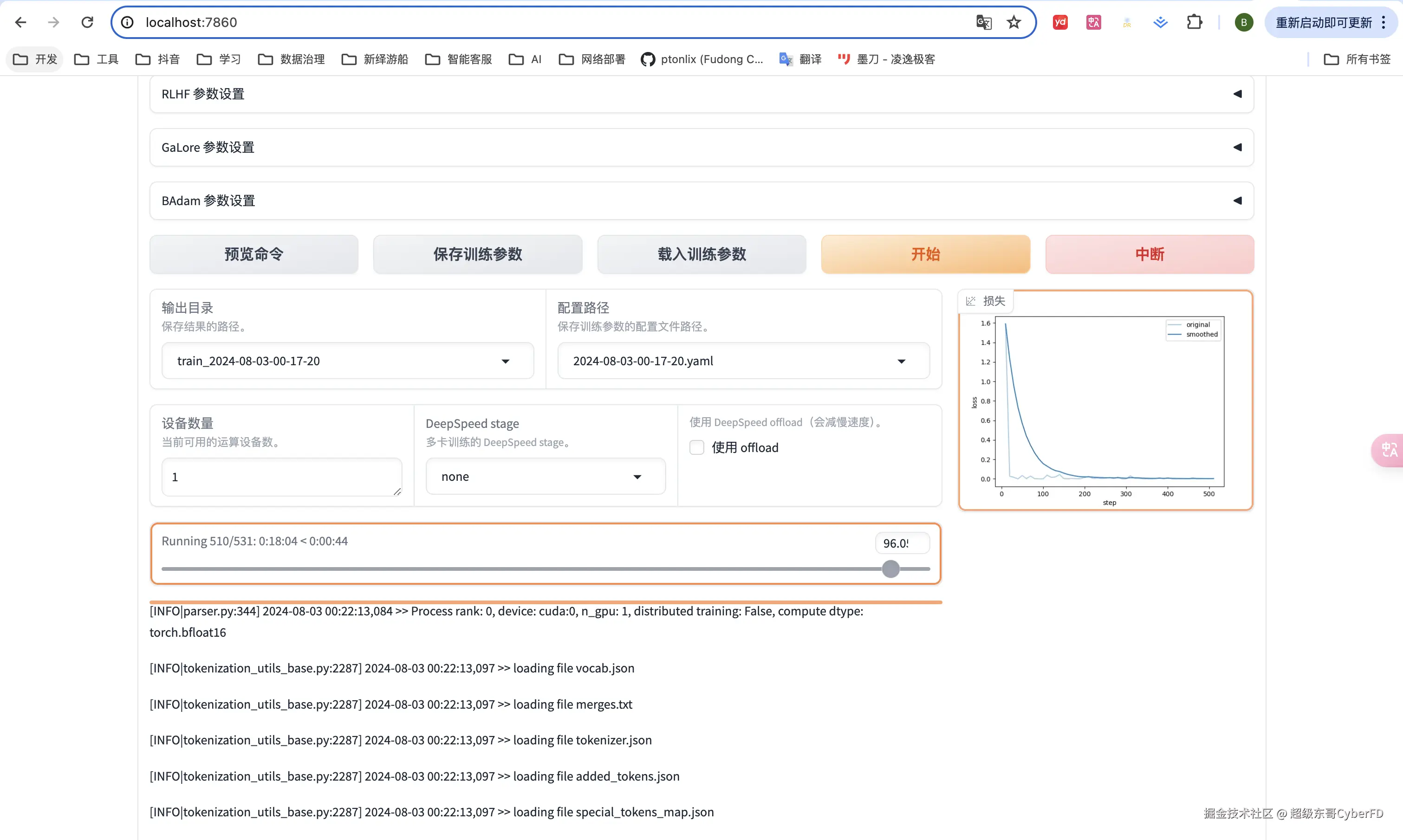The height and width of the screenshot is (840, 1403).
Task: Open the 学习 bookmarks folder
Action: [219, 59]
